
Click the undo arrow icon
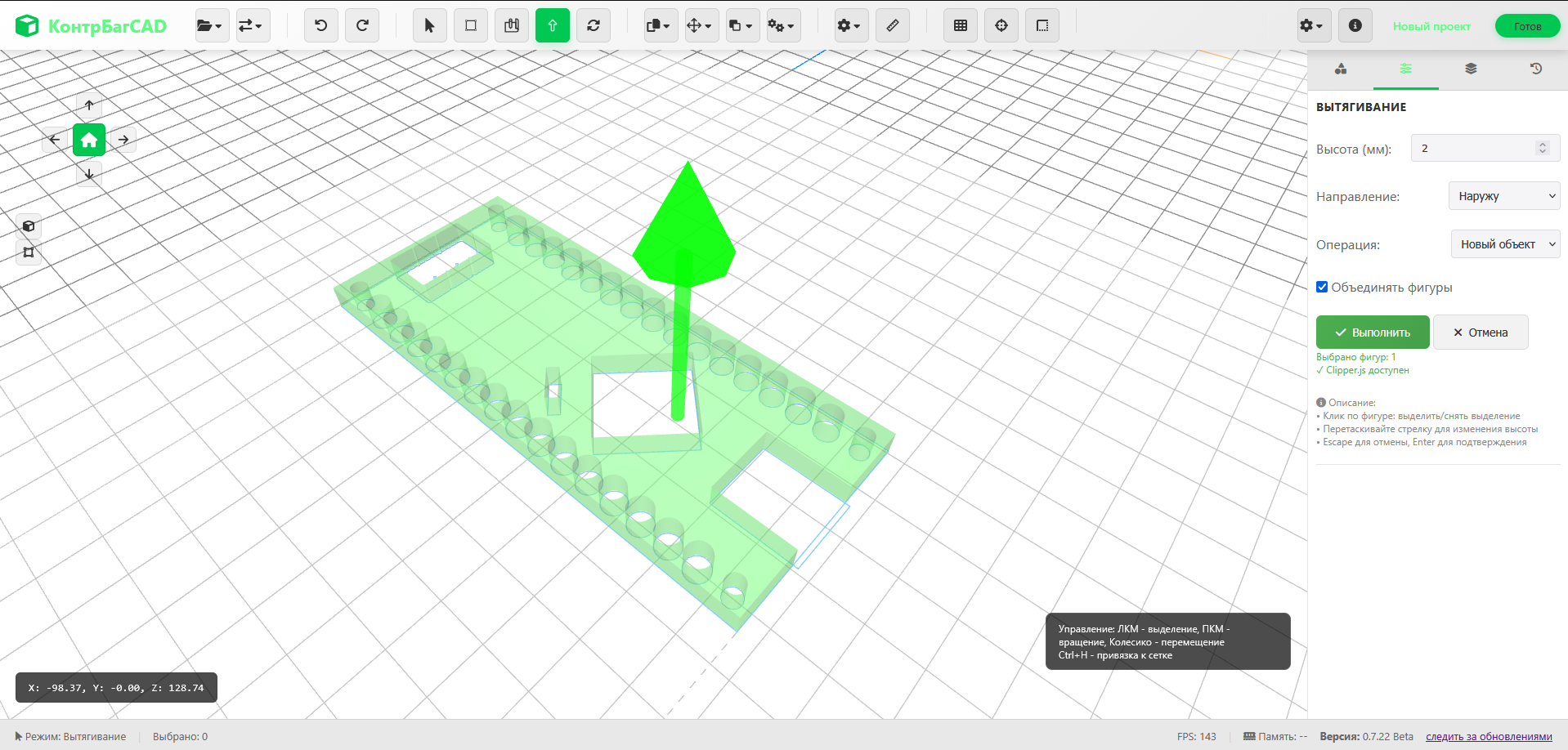click(320, 25)
